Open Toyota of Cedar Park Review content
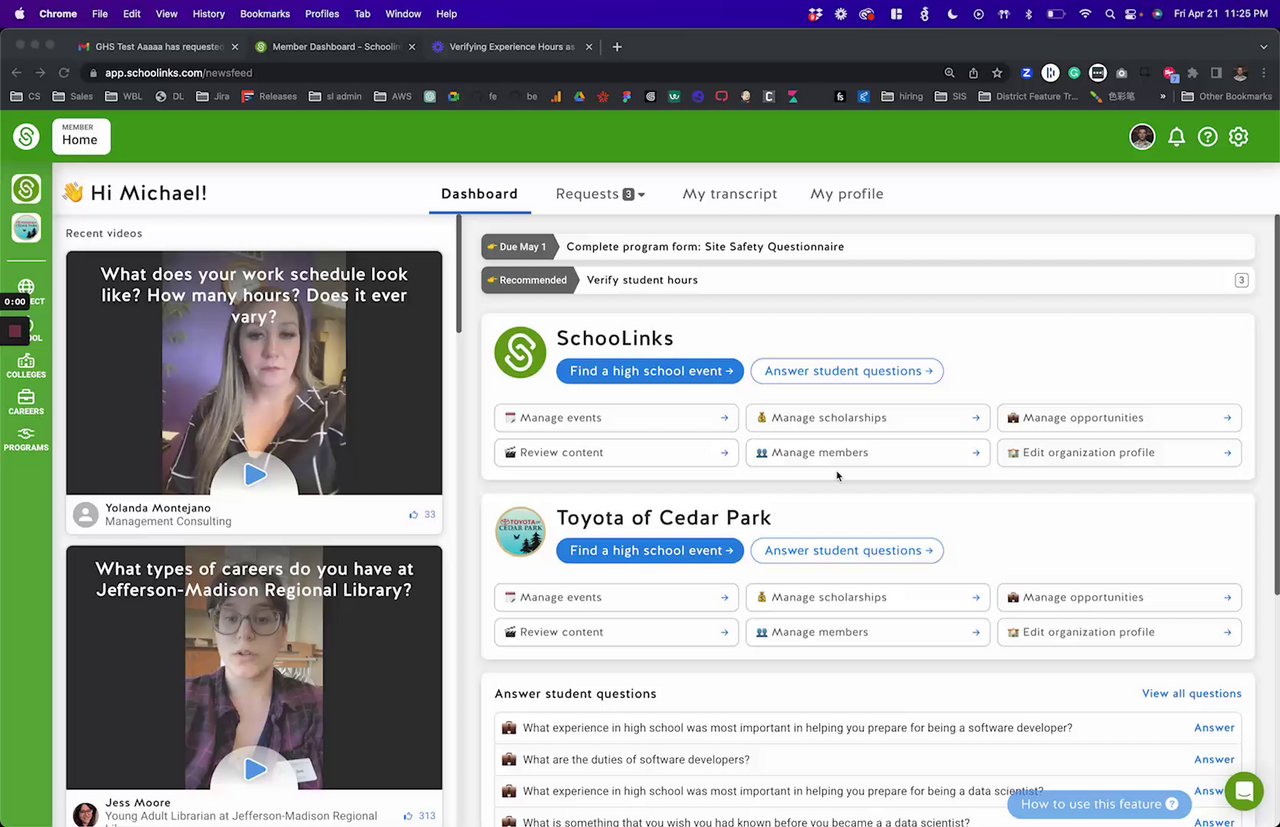1280x827 pixels. pos(616,632)
